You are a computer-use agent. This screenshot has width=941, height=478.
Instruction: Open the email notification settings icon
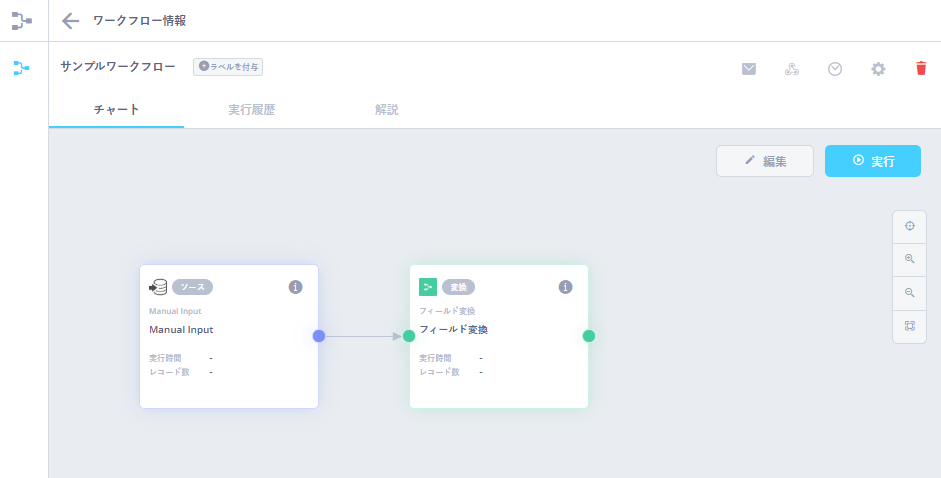tap(749, 69)
